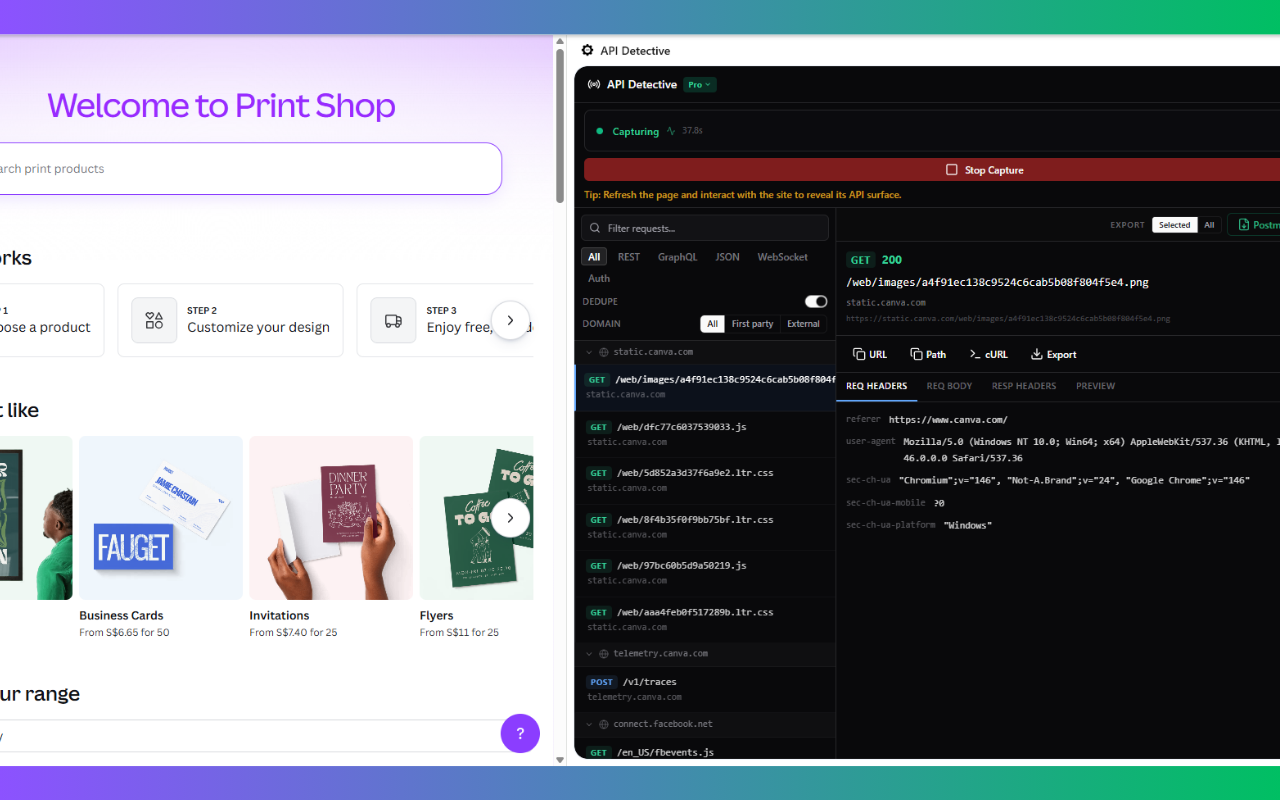
Task: Copy the request URL with the URL button
Action: [870, 354]
